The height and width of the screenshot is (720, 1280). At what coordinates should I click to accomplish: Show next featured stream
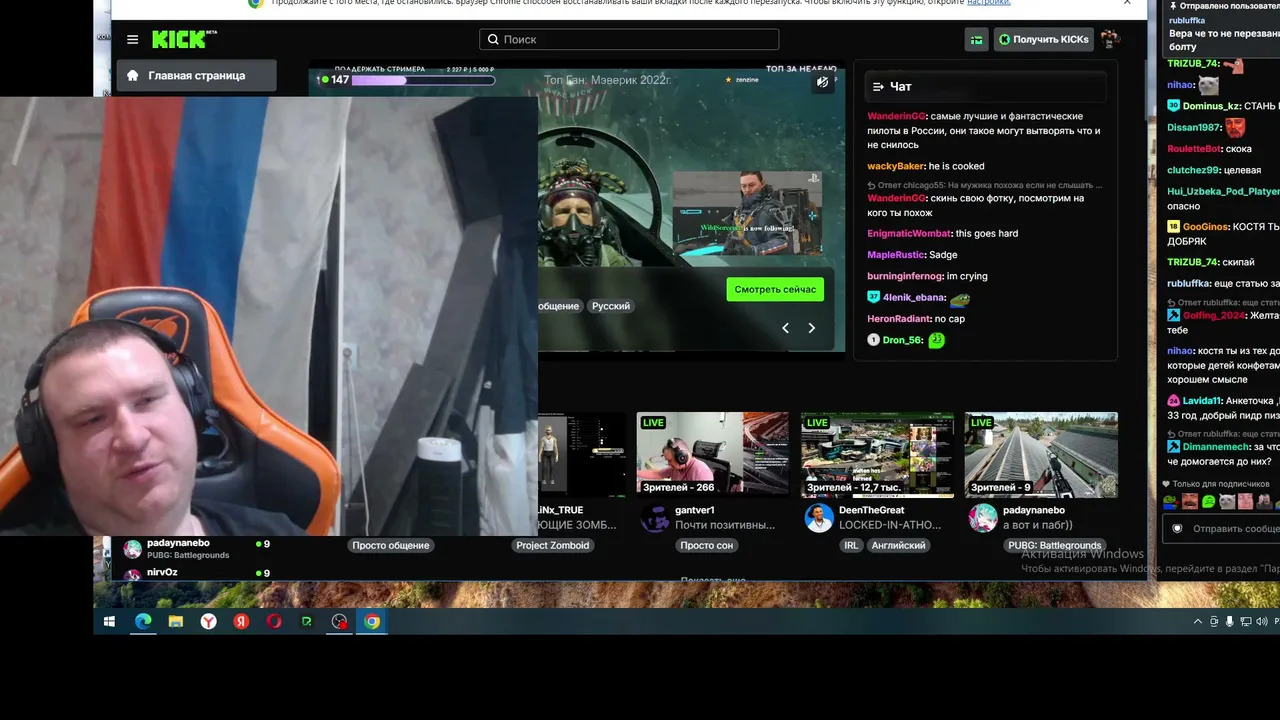pos(811,328)
